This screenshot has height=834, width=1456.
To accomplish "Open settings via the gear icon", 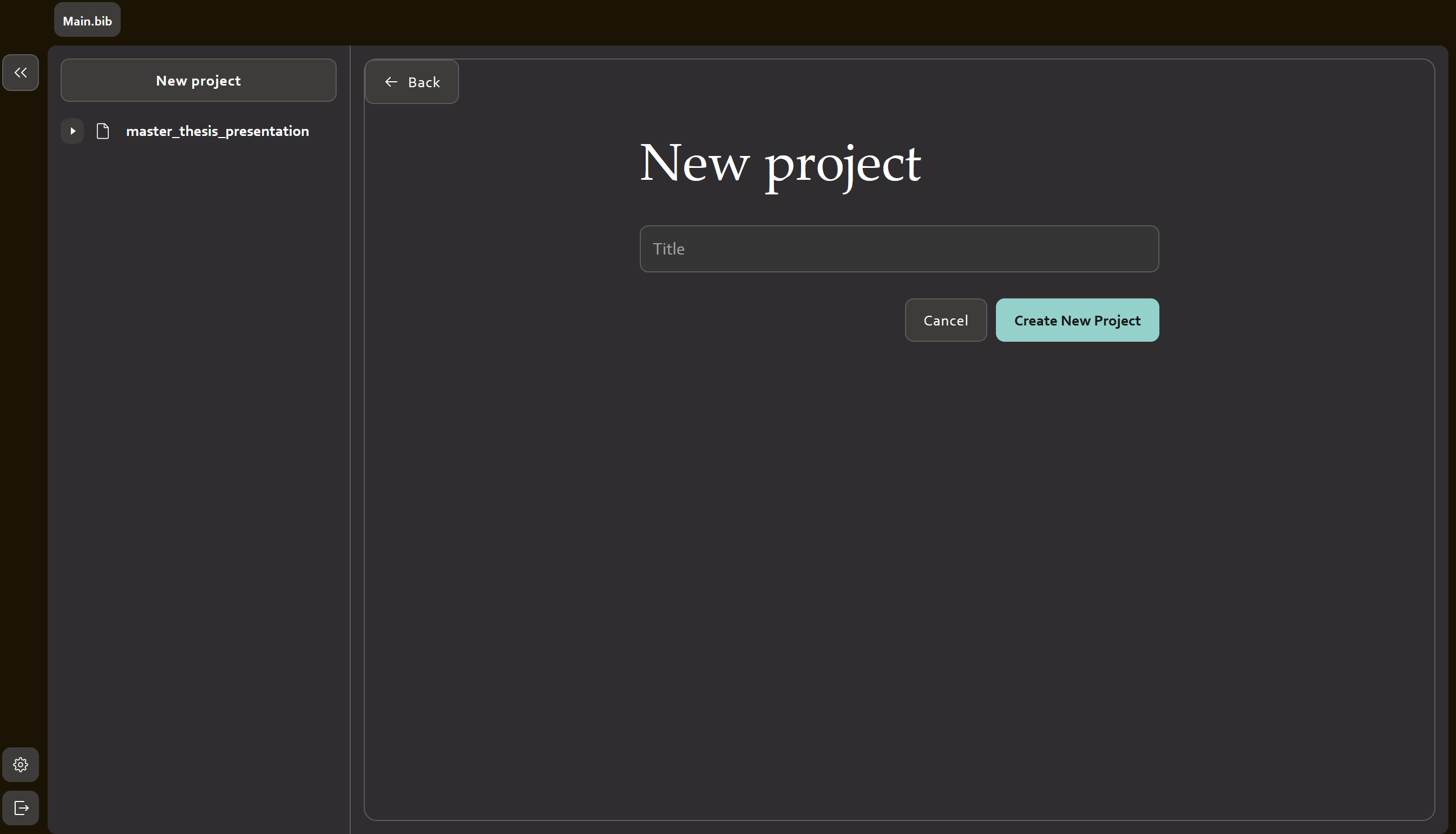I will pos(21,765).
